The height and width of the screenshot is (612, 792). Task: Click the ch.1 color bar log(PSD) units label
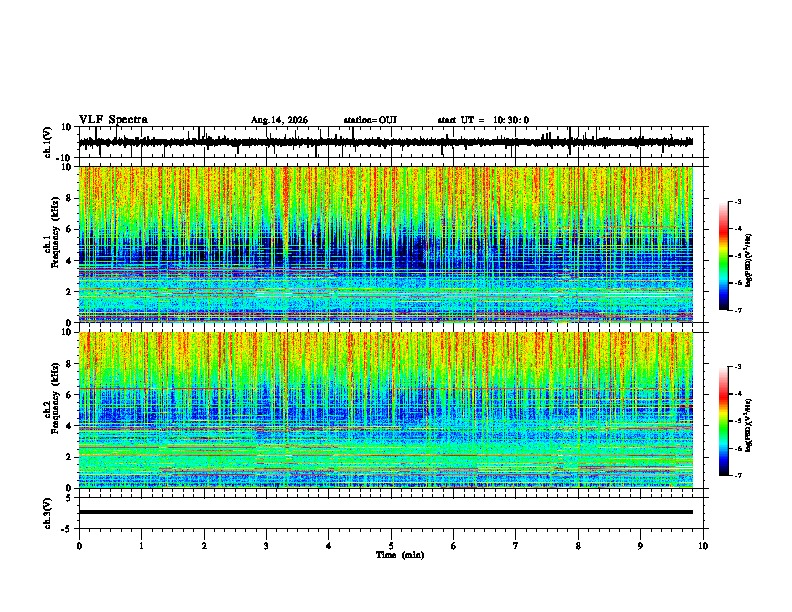pyautogui.click(x=749, y=260)
